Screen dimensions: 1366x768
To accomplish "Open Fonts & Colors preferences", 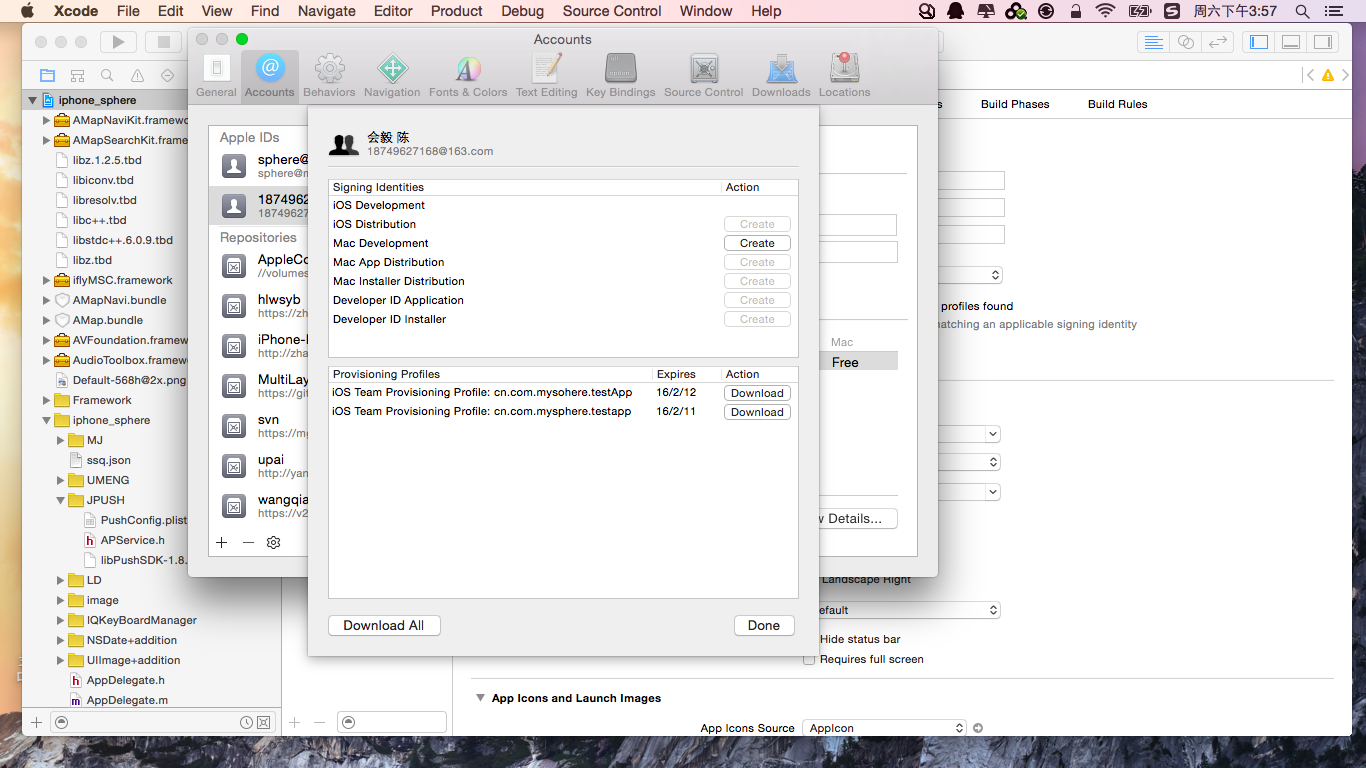I will (468, 76).
